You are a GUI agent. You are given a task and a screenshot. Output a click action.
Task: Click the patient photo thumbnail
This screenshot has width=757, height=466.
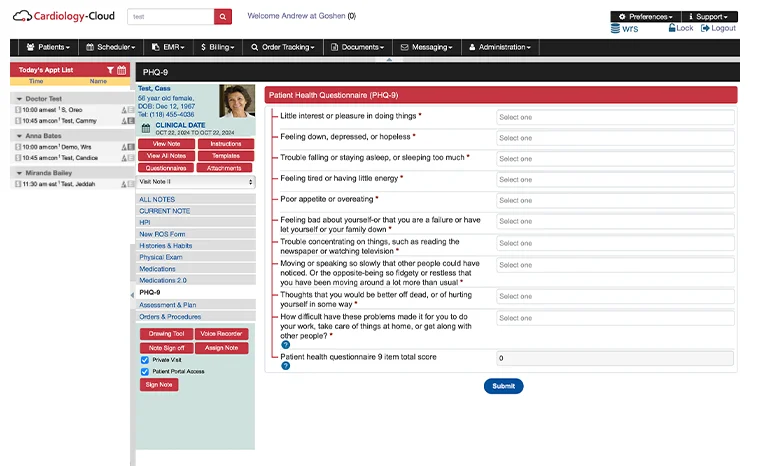point(236,102)
